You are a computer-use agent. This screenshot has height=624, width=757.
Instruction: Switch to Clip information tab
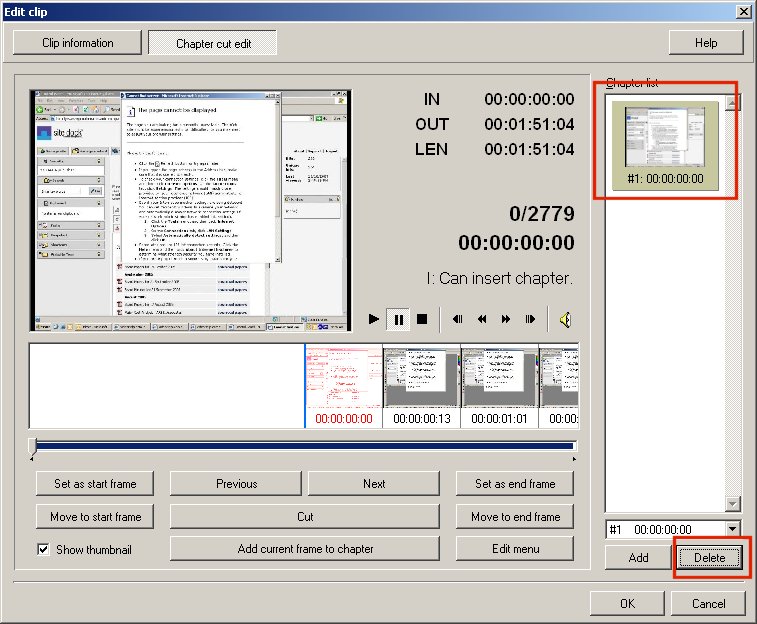point(77,43)
